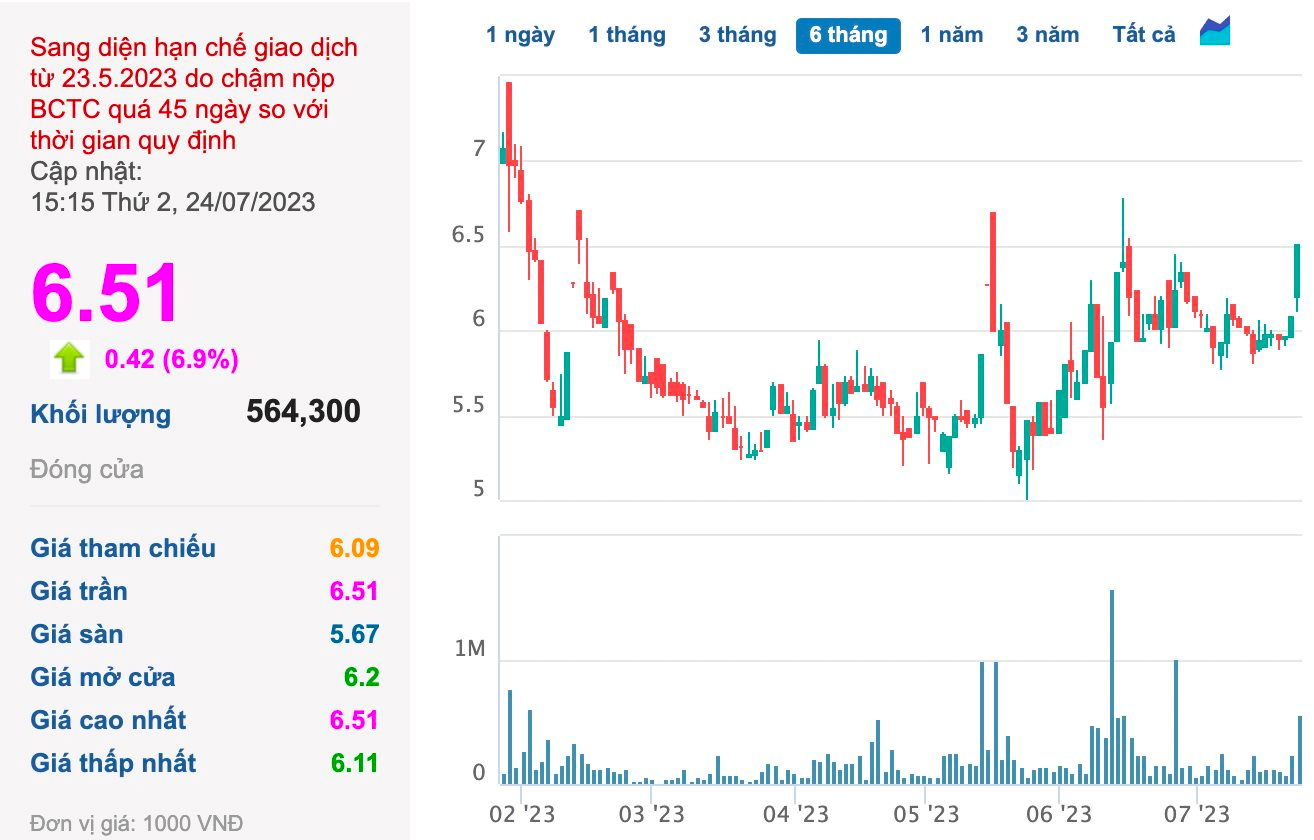Click the 07 '23 x-axis label
Viewport: 1314px width, 840px height.
[1197, 814]
